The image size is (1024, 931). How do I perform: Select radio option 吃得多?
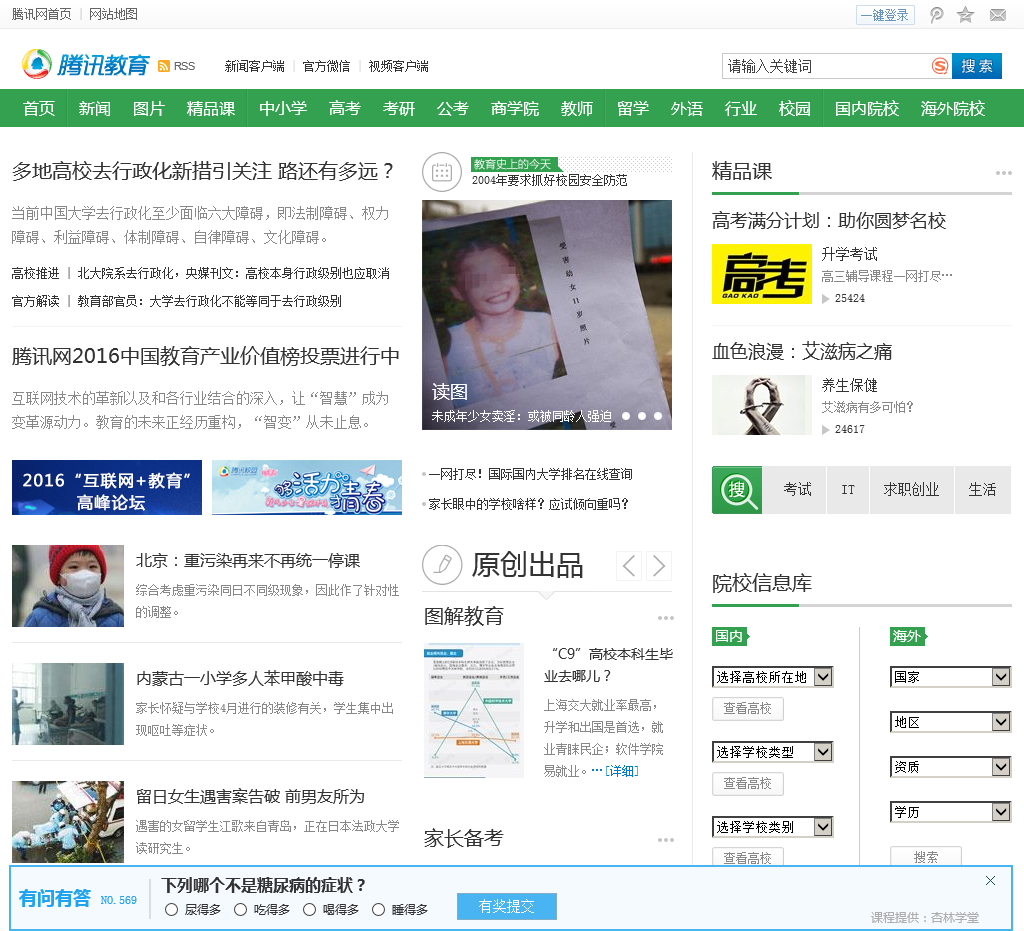[240, 909]
